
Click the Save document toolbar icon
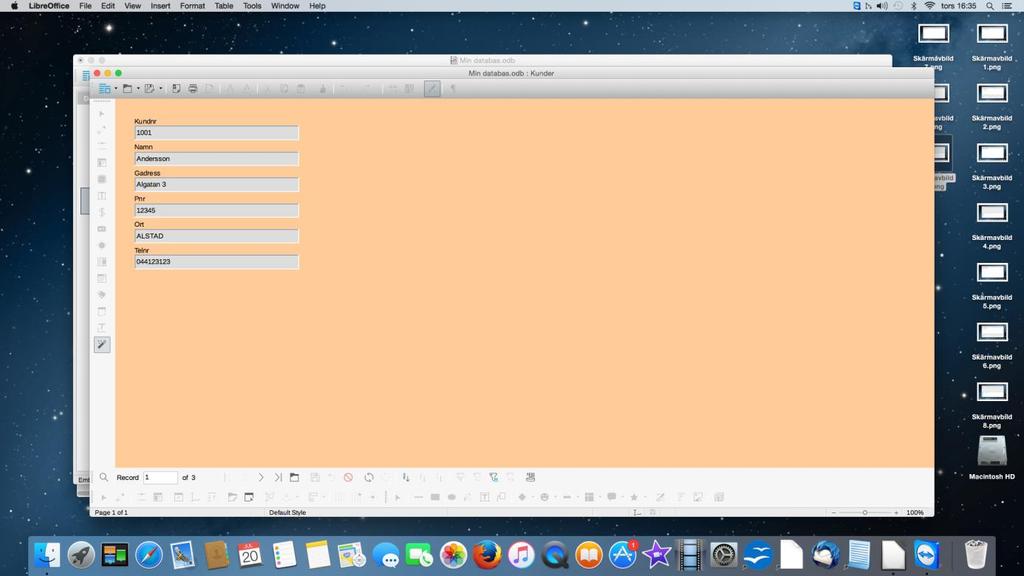coord(150,89)
